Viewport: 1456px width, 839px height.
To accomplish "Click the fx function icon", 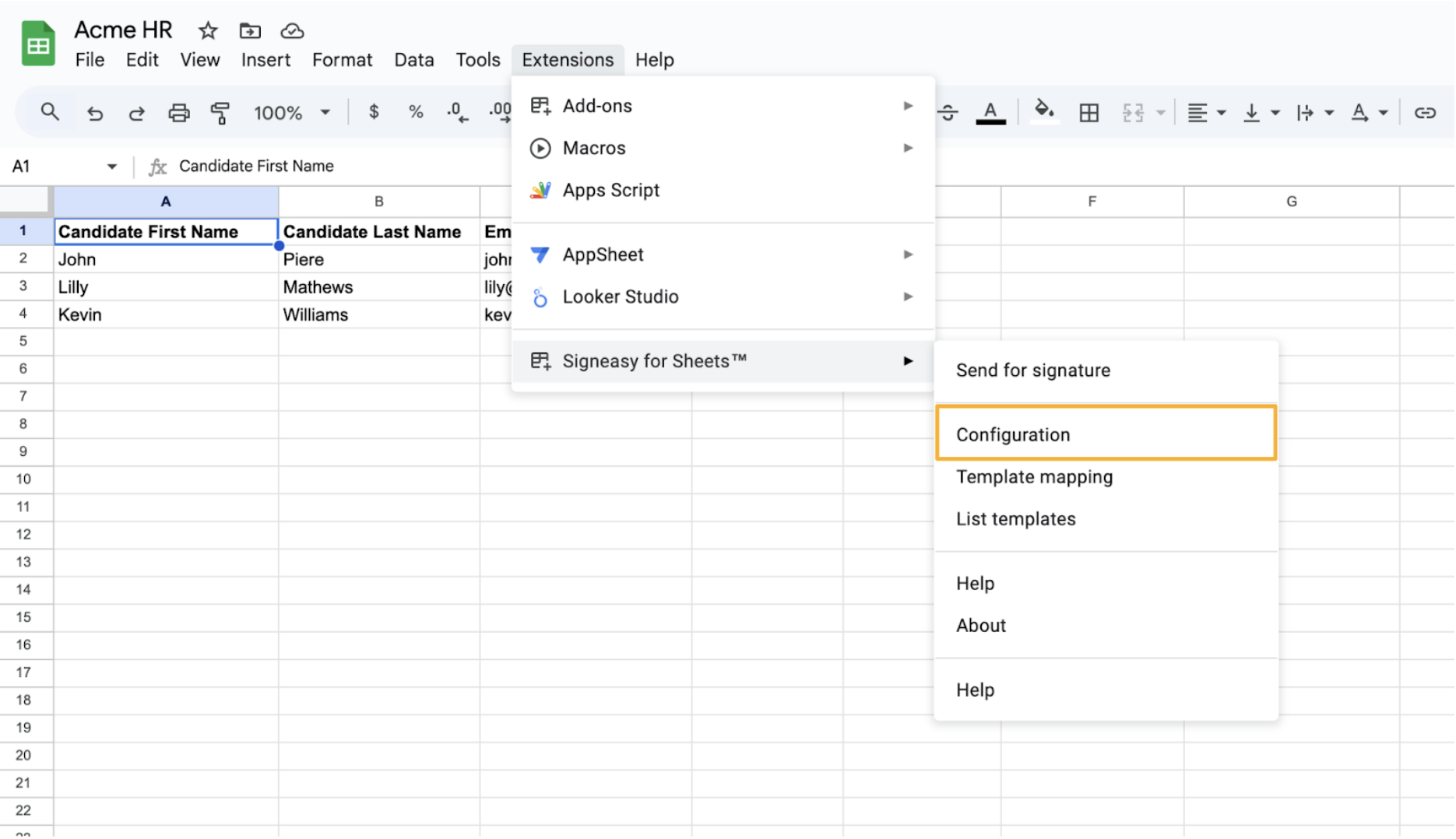I will 157,167.
